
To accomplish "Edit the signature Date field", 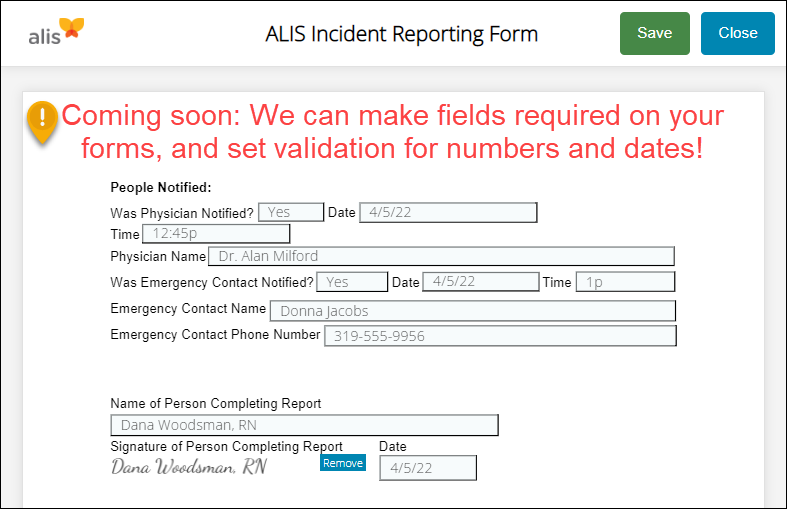I will (x=428, y=468).
